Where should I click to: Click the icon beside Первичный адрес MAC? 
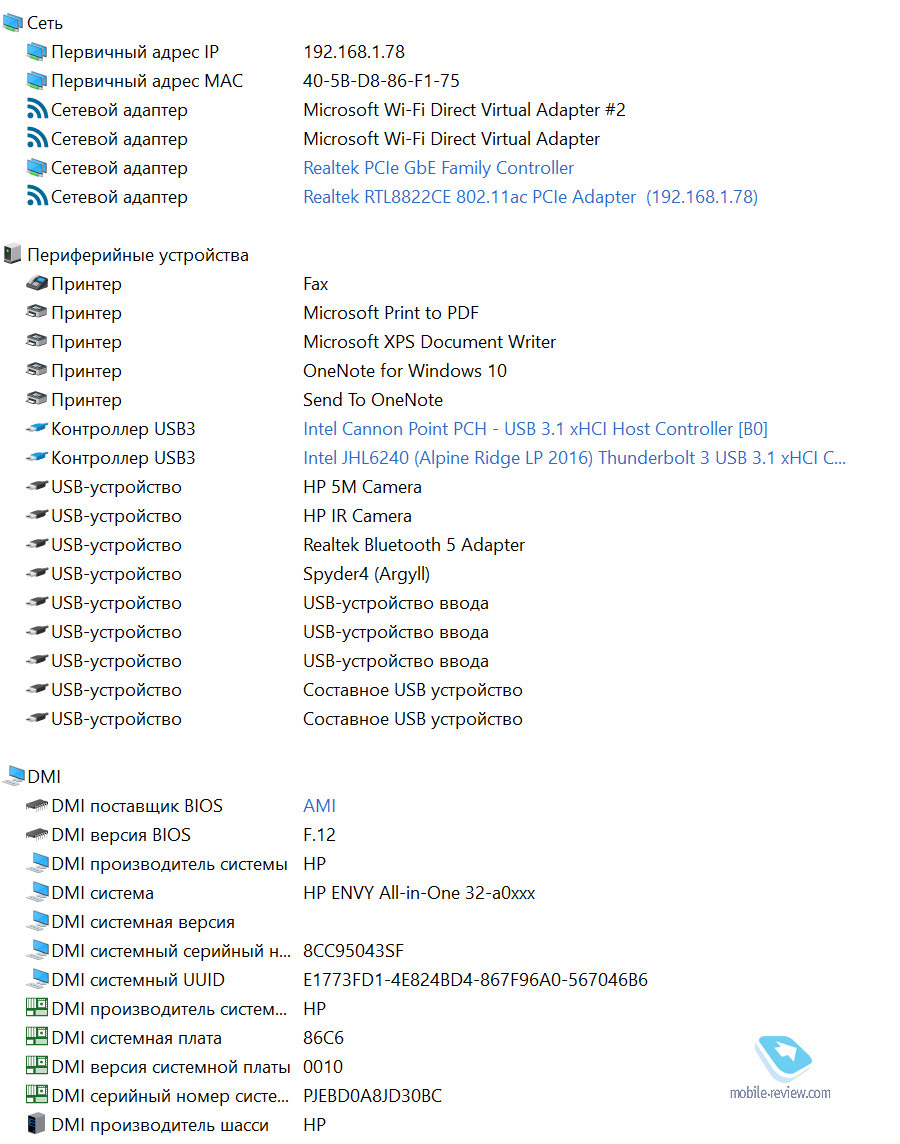(36, 81)
